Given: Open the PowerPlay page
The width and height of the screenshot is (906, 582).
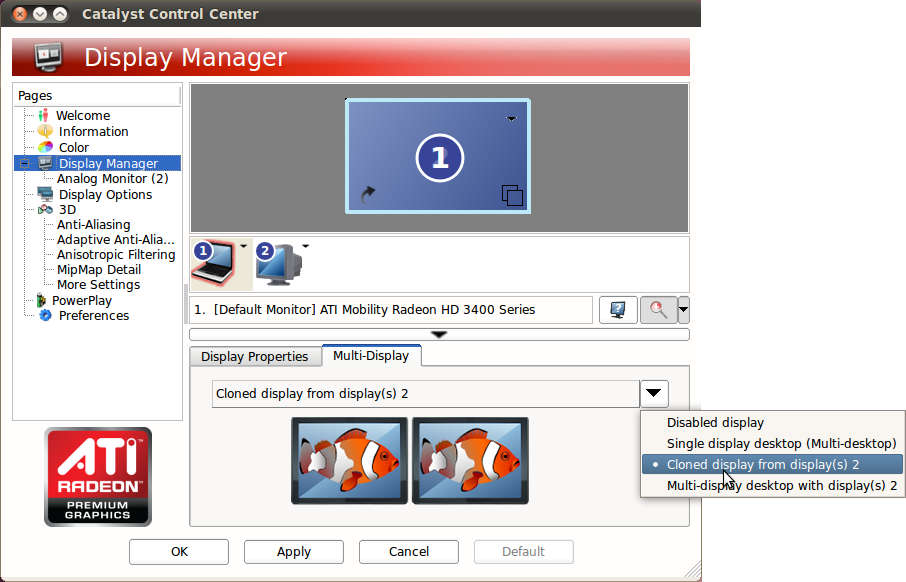Looking at the screenshot, I should pyautogui.click(x=81, y=301).
